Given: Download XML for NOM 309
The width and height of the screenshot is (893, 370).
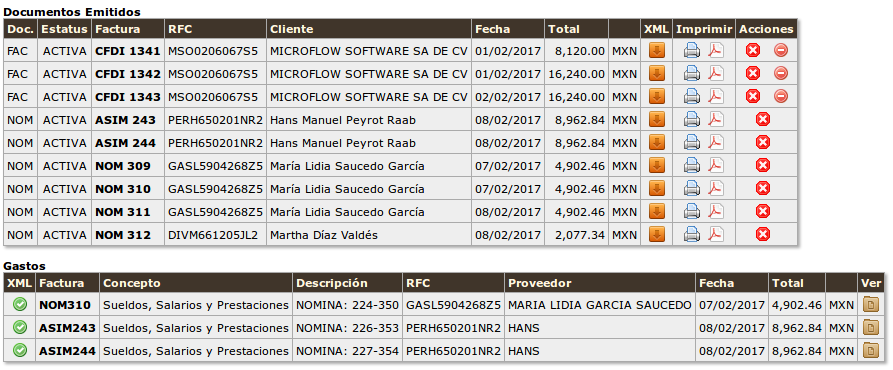Looking at the screenshot, I should [657, 166].
